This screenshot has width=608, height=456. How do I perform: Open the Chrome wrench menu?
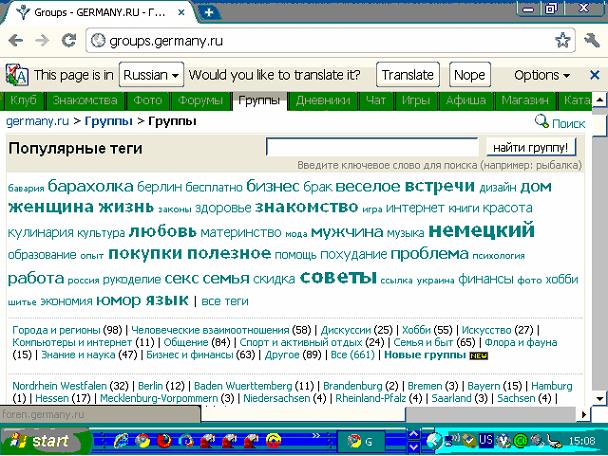click(592, 41)
